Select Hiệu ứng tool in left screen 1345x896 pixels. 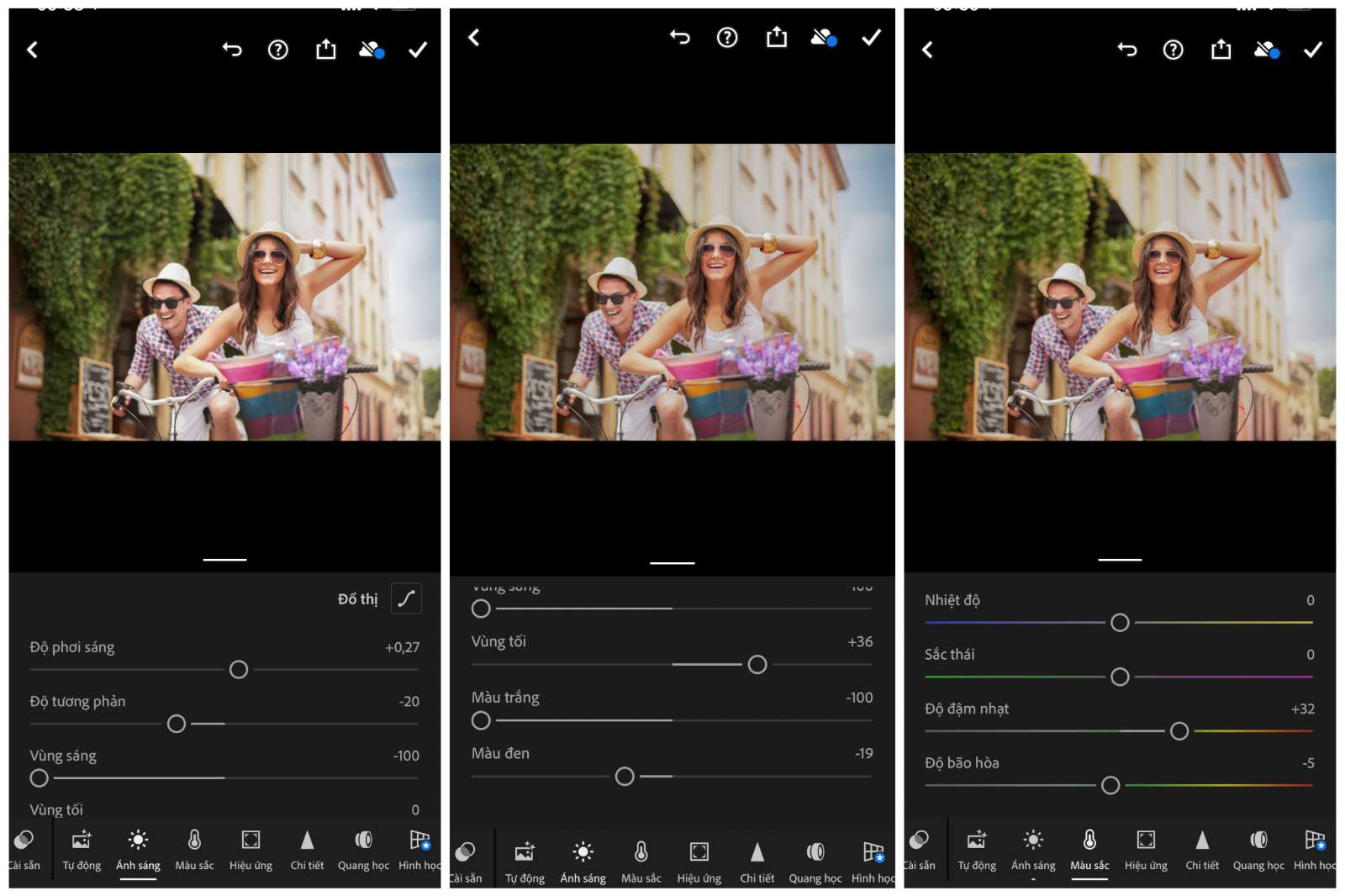(251, 850)
